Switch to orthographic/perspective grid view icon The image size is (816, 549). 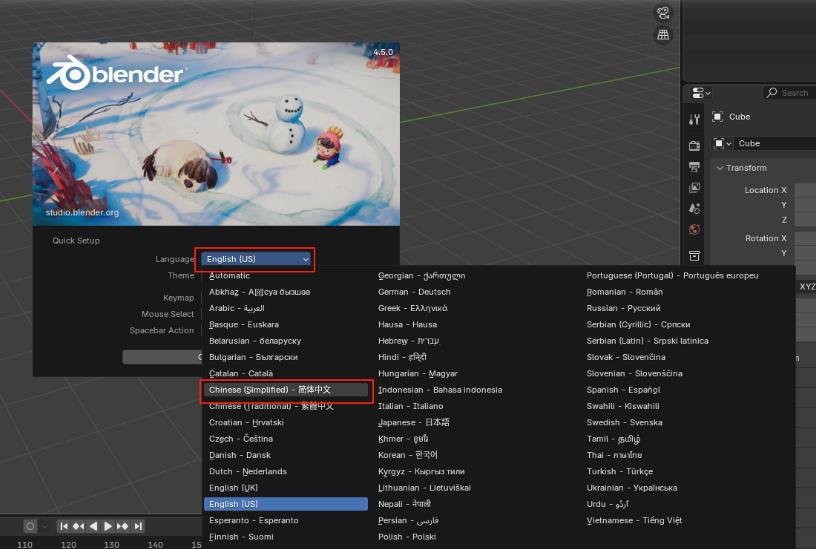coord(663,35)
